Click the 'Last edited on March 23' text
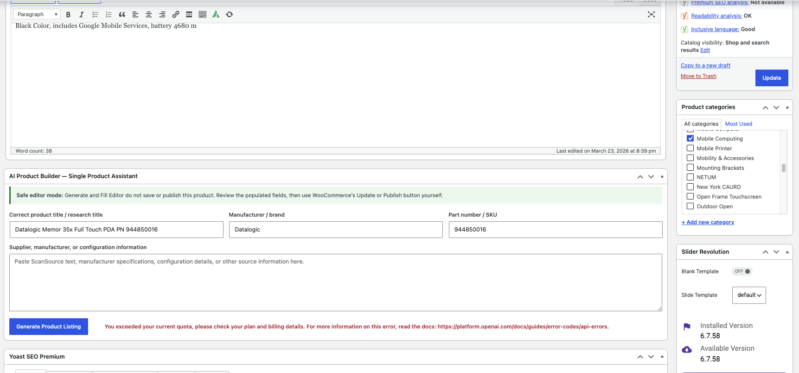Viewport: 799px width, 373px height. coord(606,151)
